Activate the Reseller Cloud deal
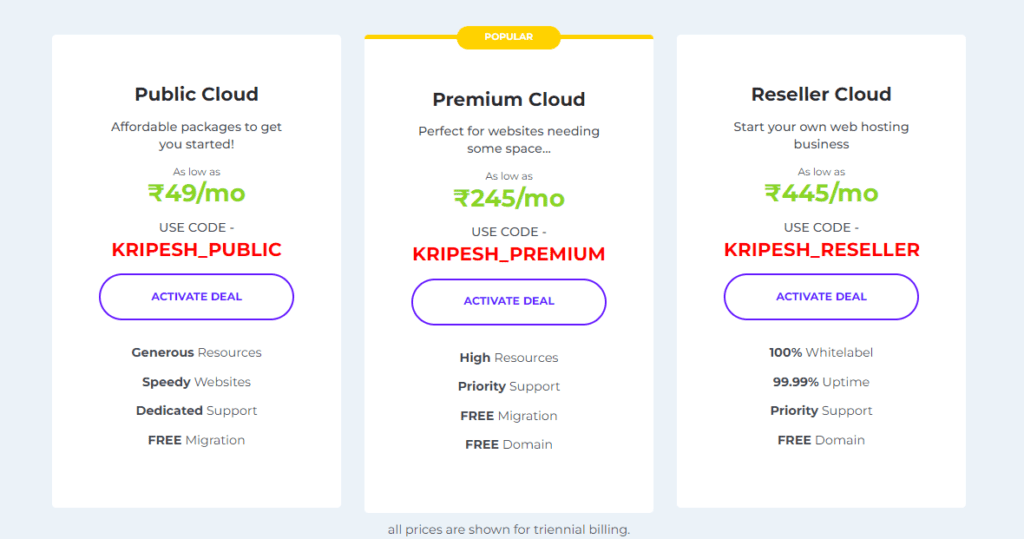 (x=820, y=297)
